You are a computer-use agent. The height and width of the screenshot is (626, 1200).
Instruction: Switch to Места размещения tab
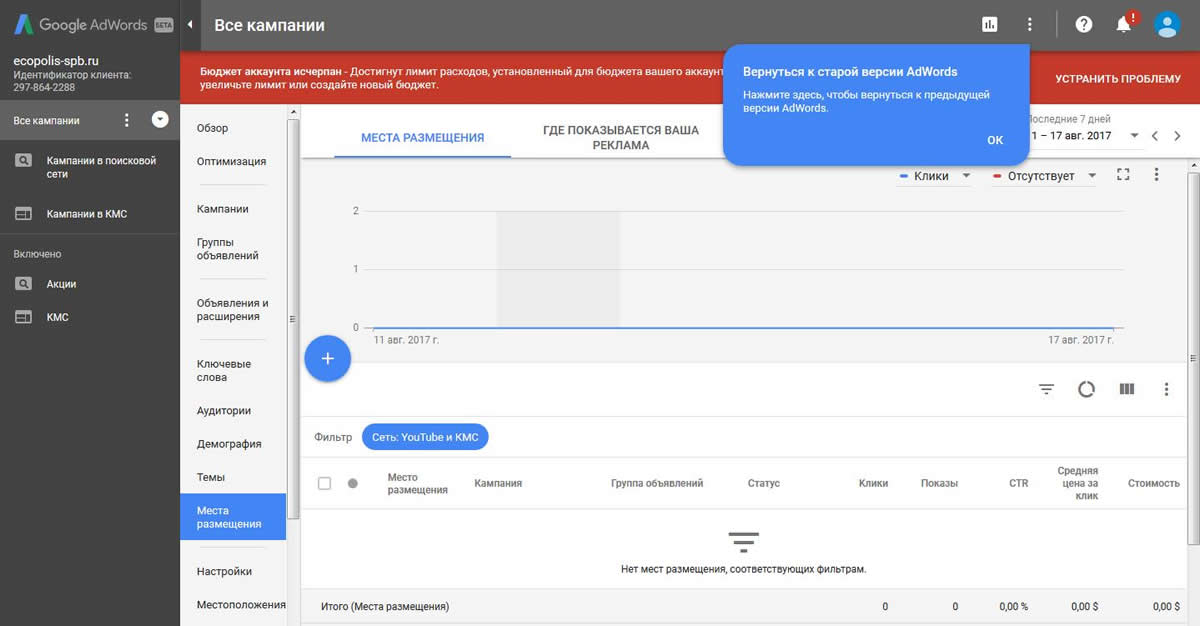[423, 138]
